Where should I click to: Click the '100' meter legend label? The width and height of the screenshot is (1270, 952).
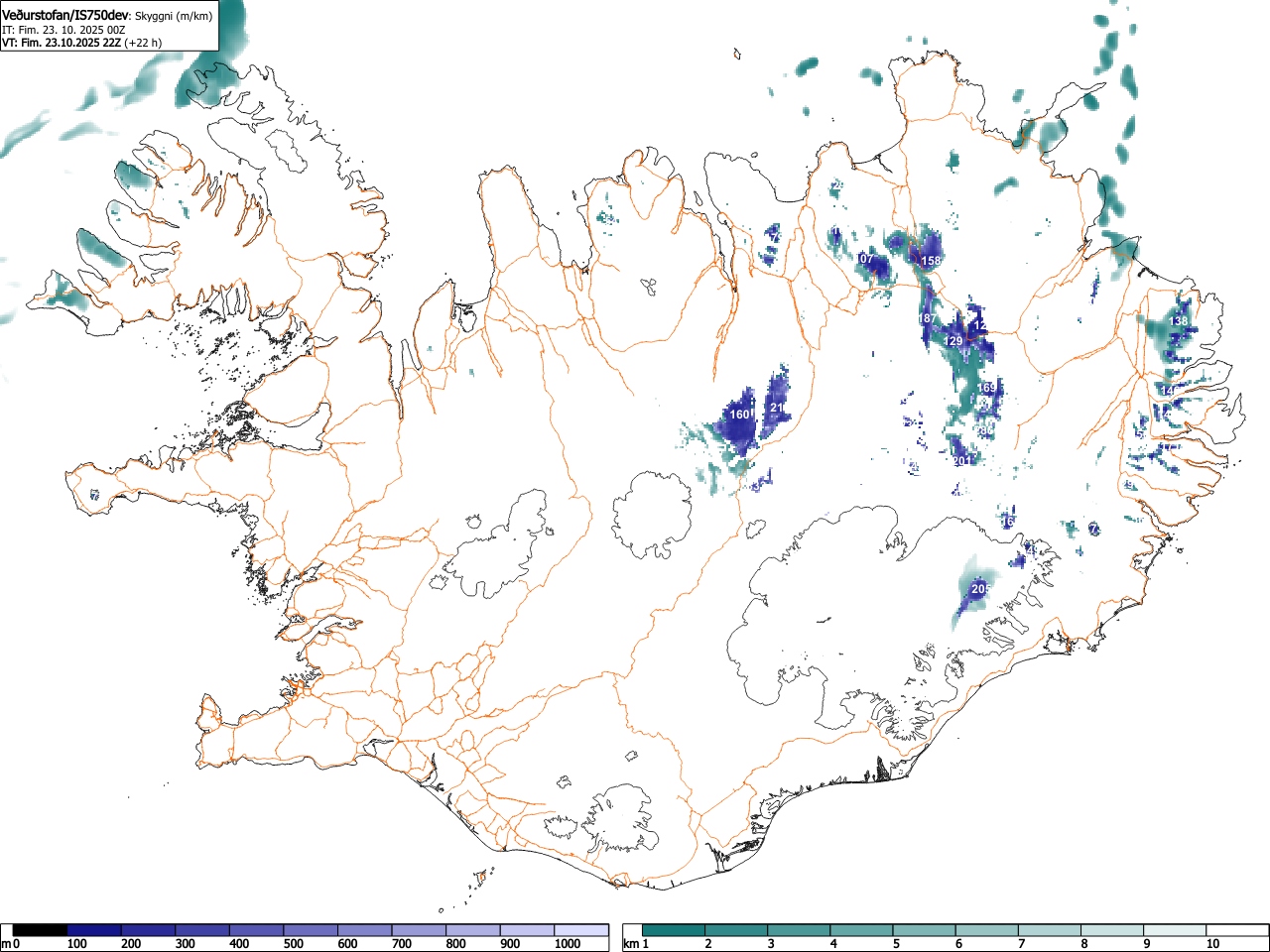(x=77, y=944)
